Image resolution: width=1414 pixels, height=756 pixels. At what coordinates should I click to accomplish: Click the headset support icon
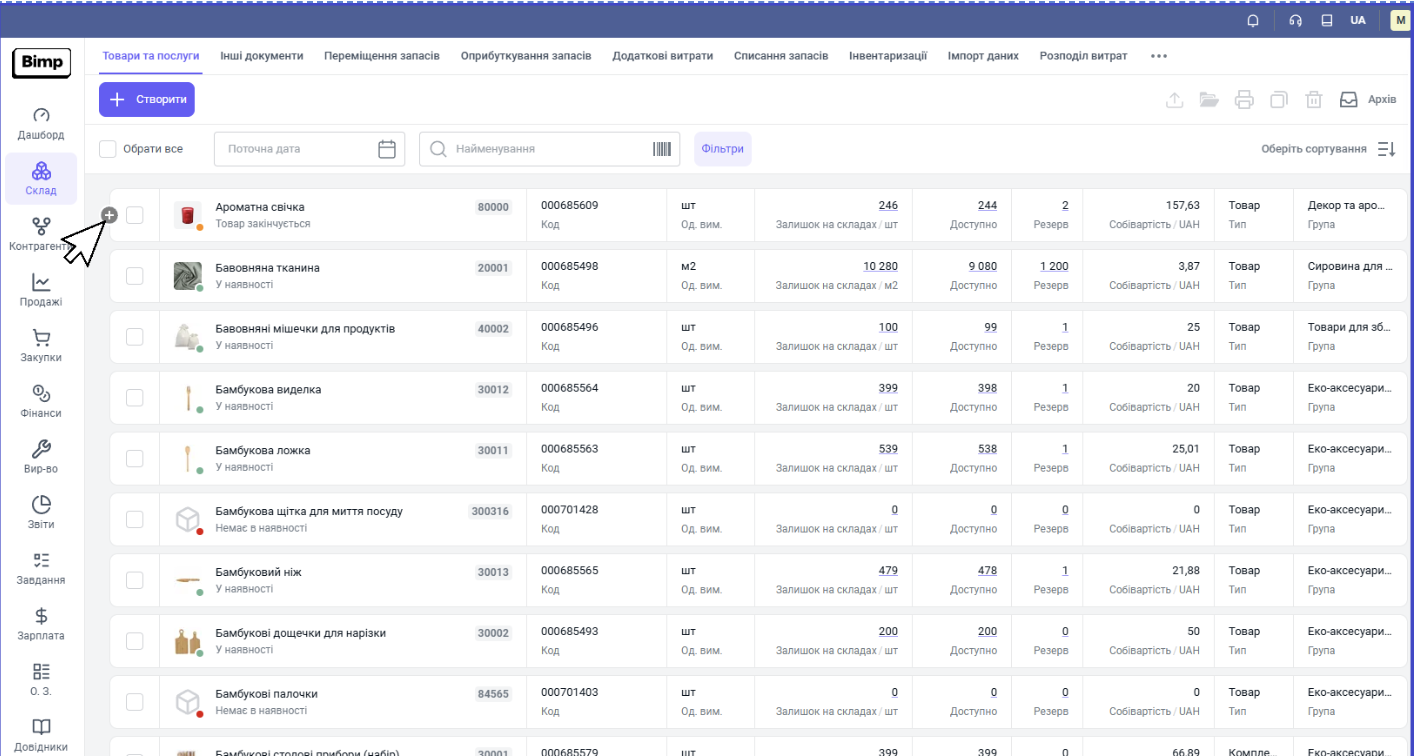point(1296,20)
